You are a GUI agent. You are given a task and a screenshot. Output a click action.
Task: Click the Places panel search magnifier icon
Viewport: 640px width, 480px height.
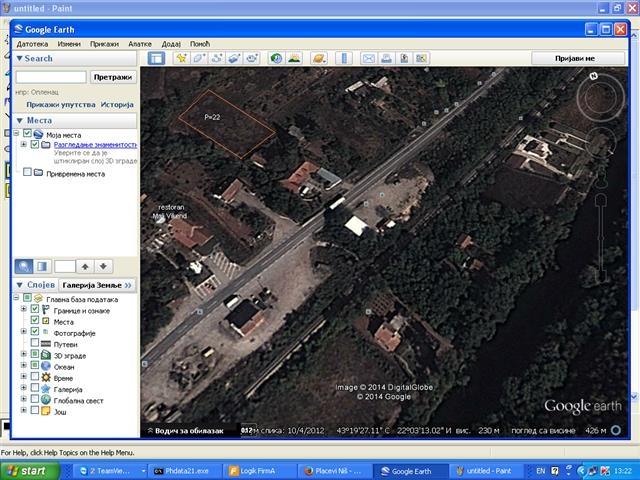24,267
